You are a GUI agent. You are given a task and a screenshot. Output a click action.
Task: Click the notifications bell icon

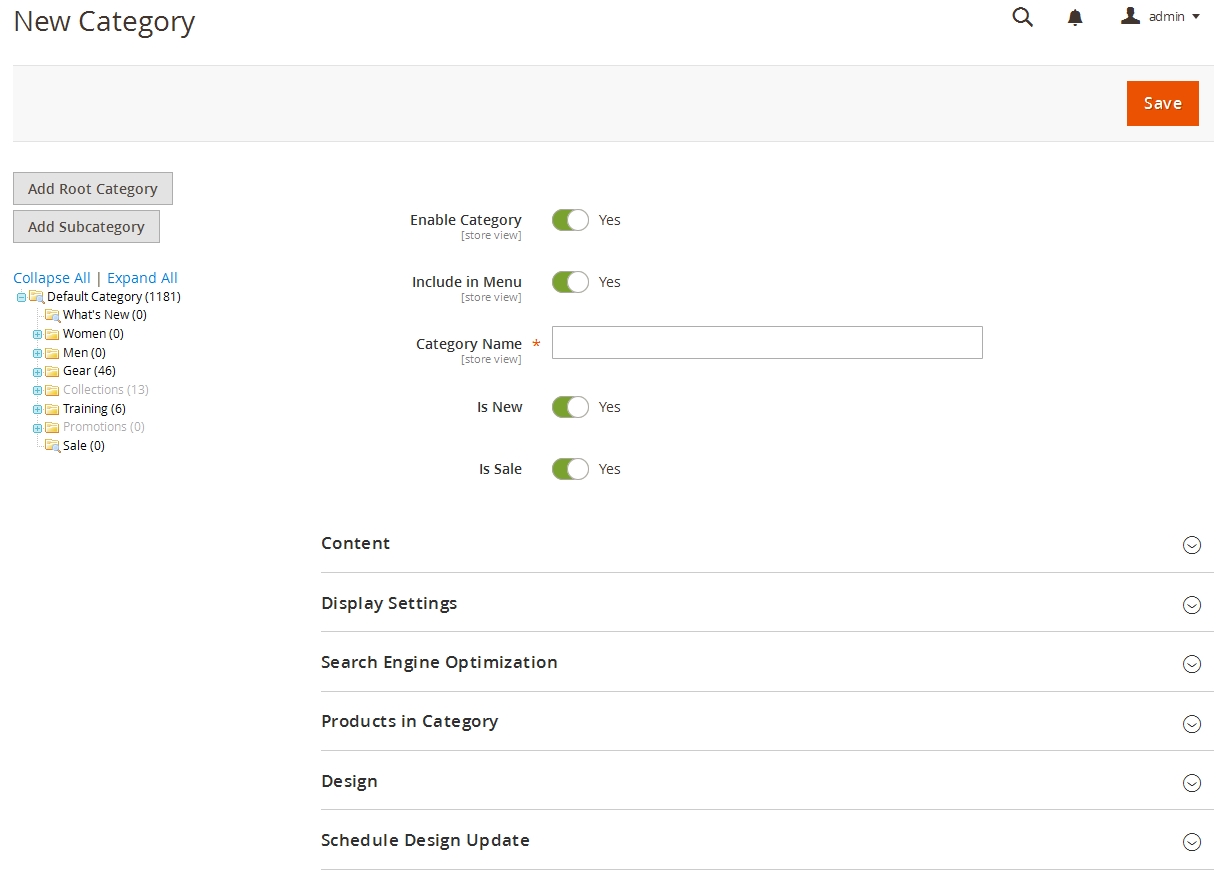coord(1075,18)
